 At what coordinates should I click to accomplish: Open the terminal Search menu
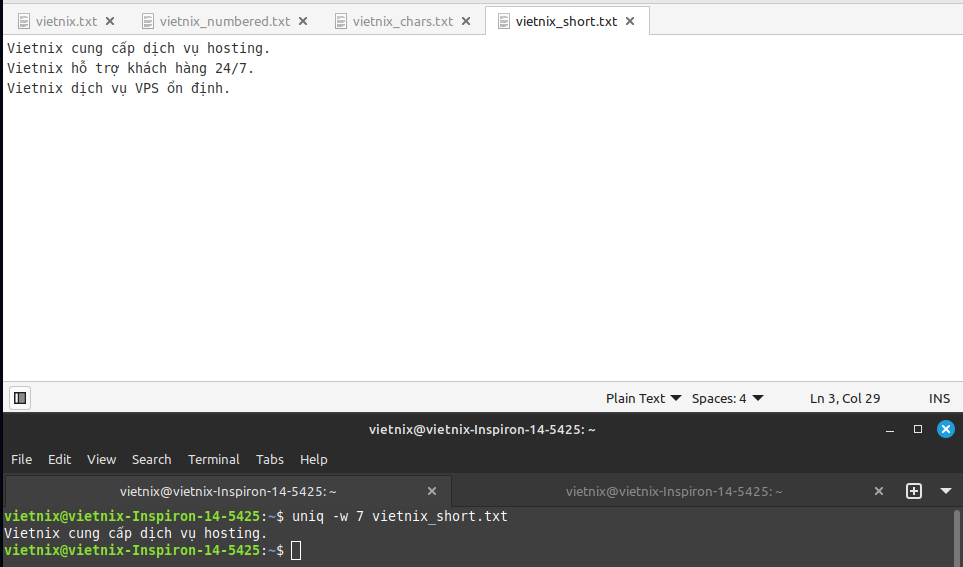coord(151,459)
